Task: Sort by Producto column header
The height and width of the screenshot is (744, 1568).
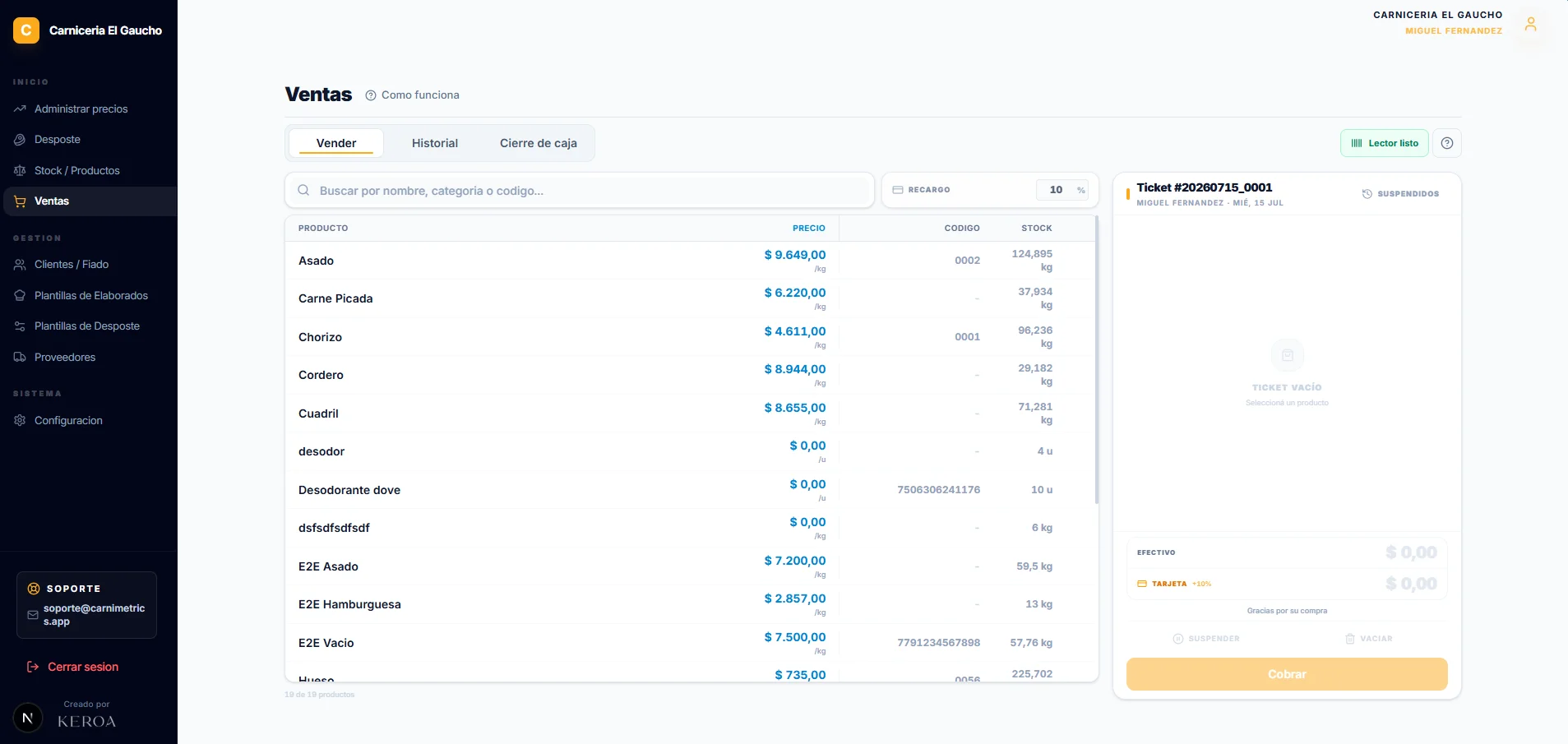Action: coord(323,229)
